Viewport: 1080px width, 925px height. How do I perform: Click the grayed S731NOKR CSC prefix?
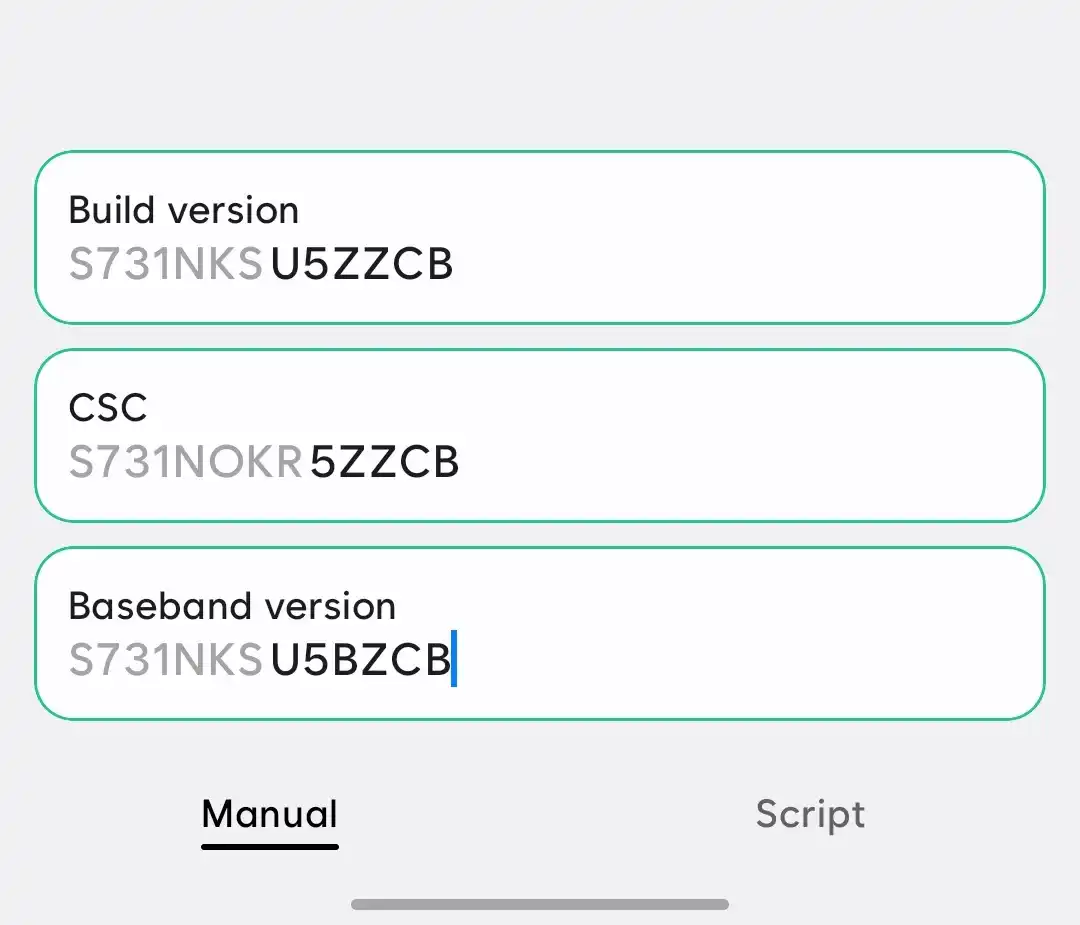click(185, 461)
